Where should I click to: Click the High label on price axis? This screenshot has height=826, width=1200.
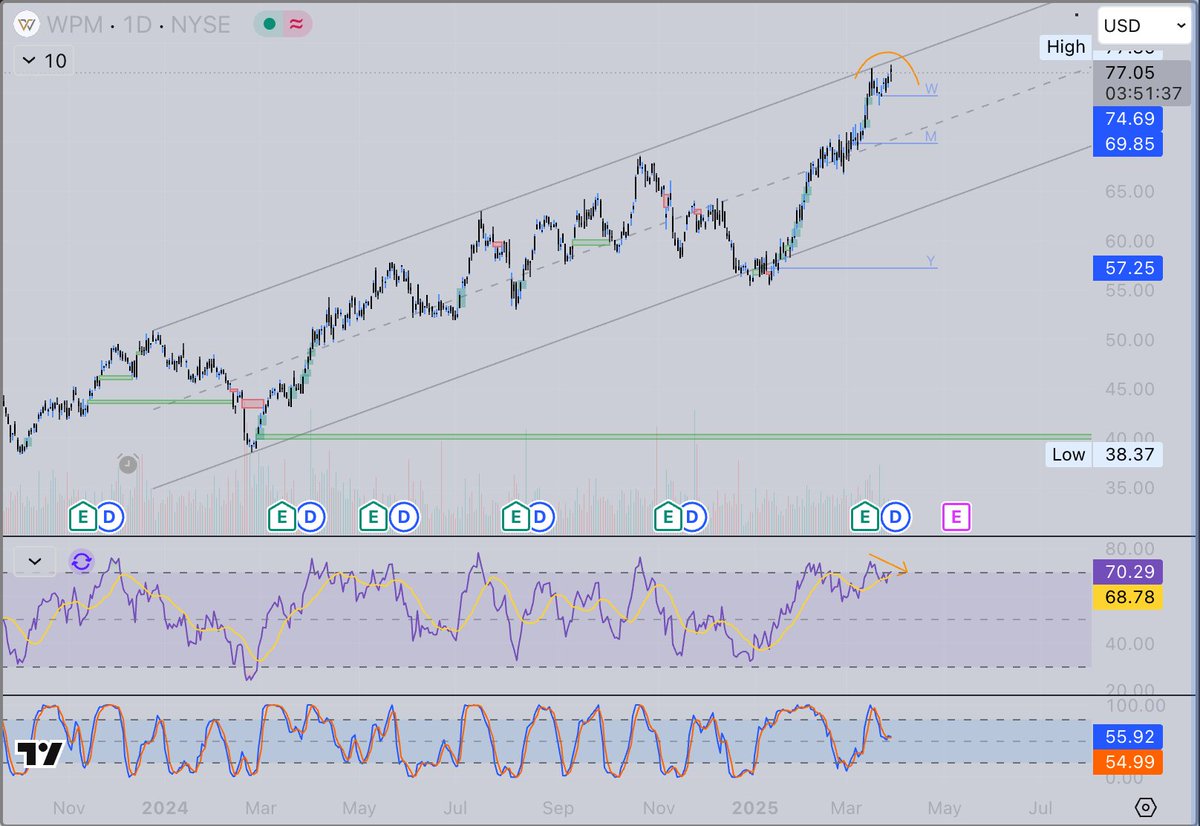pos(1066,47)
